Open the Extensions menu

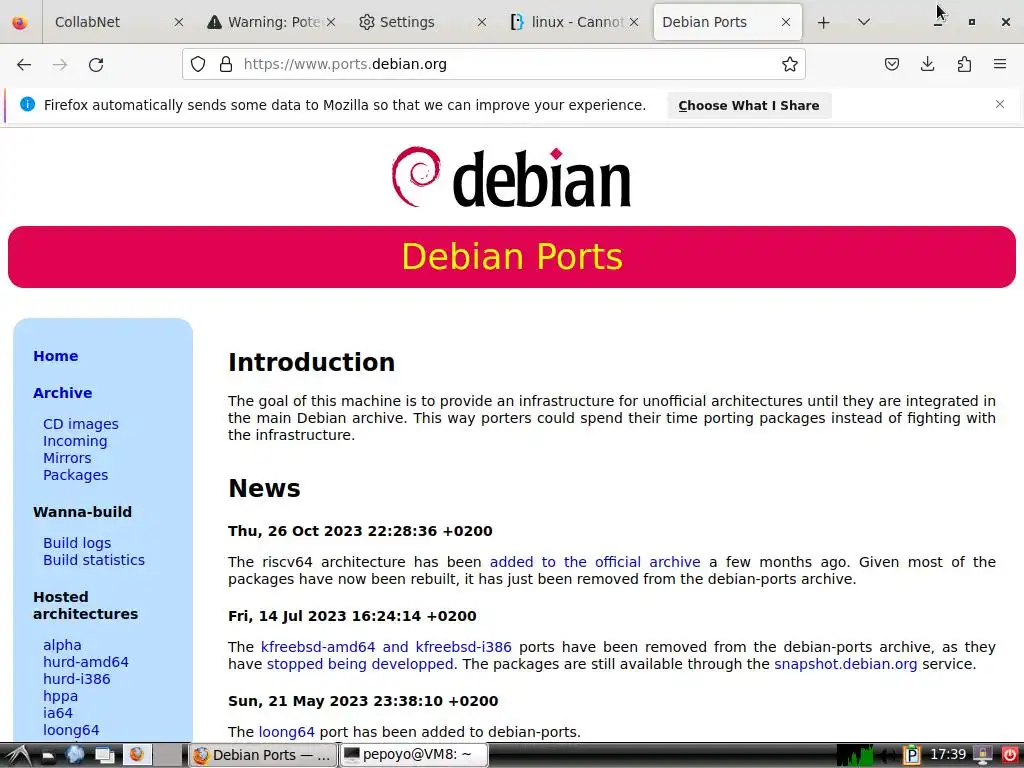click(x=964, y=64)
